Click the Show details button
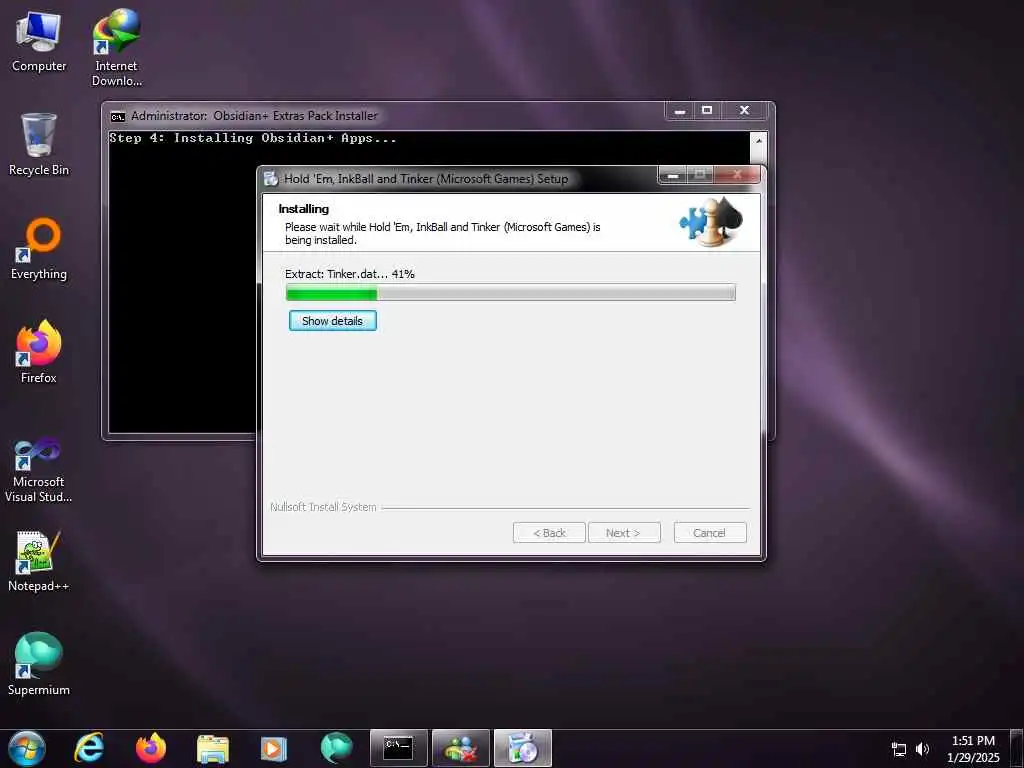 [332, 321]
